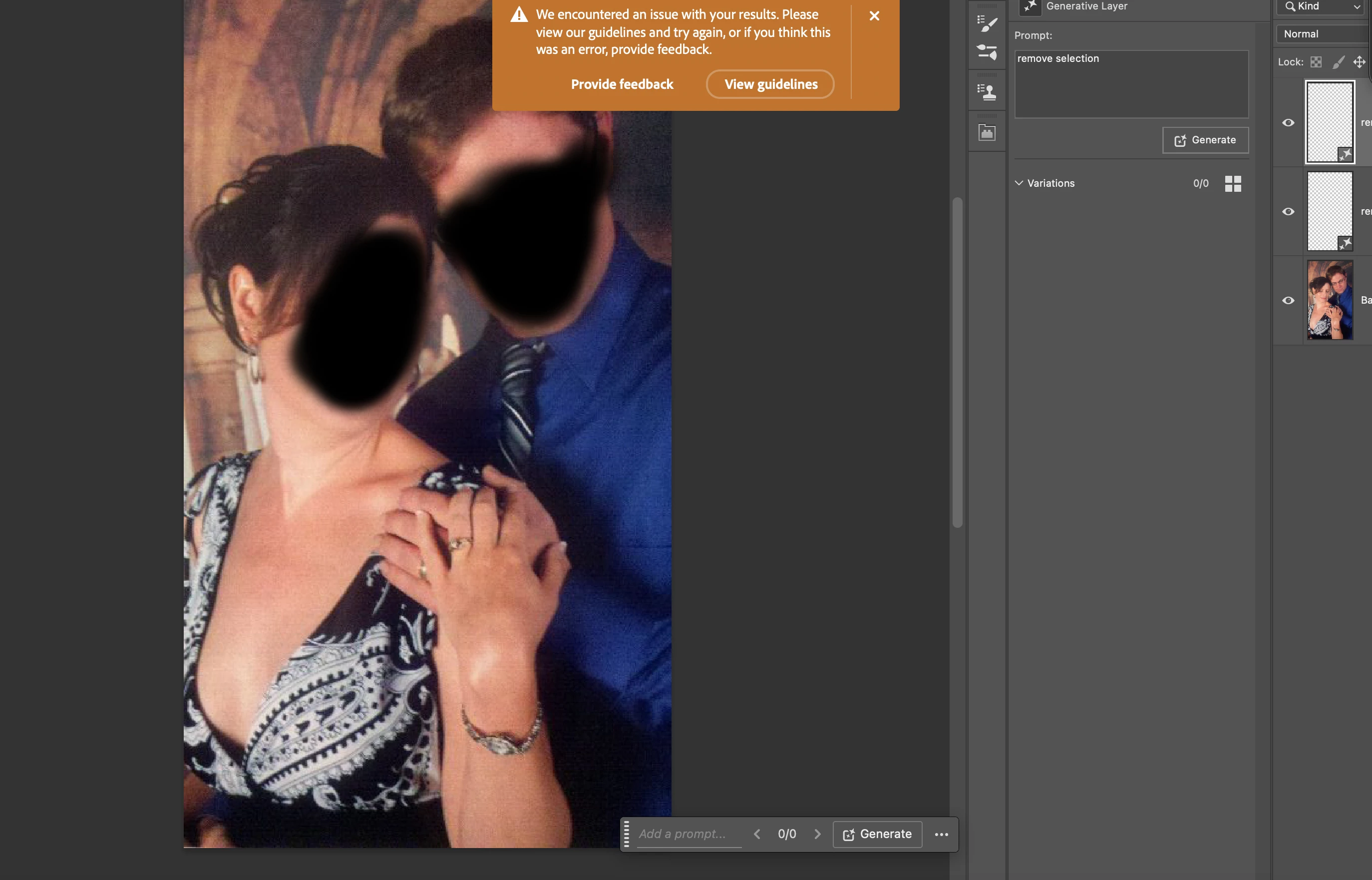
Task: Open the taskbar more options menu
Action: 941,834
